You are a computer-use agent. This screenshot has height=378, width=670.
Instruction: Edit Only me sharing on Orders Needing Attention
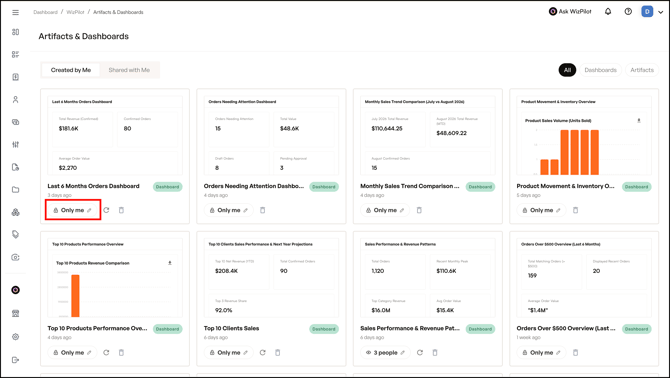click(229, 210)
